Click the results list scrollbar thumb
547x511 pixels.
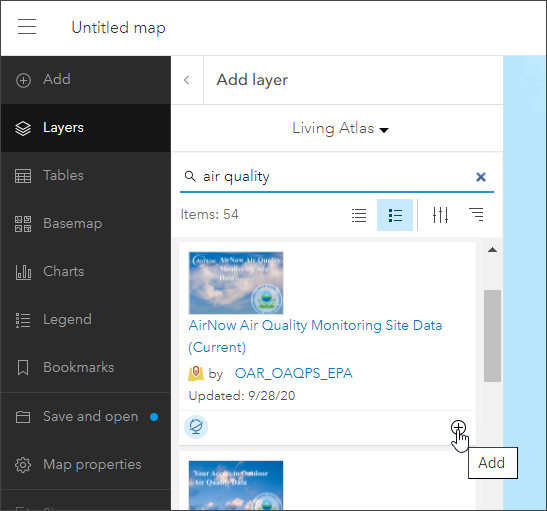click(x=492, y=336)
